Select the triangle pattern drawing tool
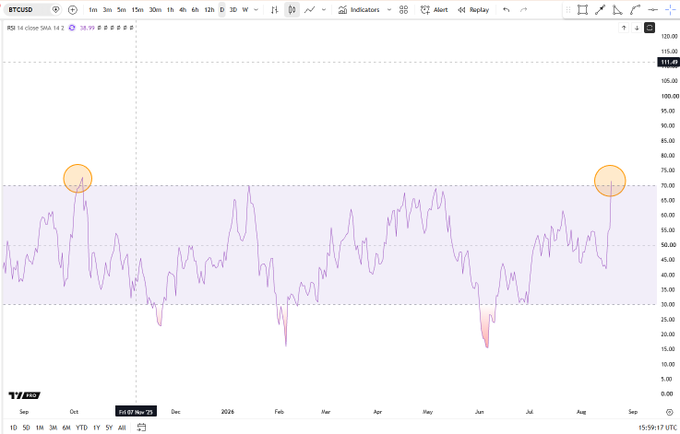 coord(618,10)
